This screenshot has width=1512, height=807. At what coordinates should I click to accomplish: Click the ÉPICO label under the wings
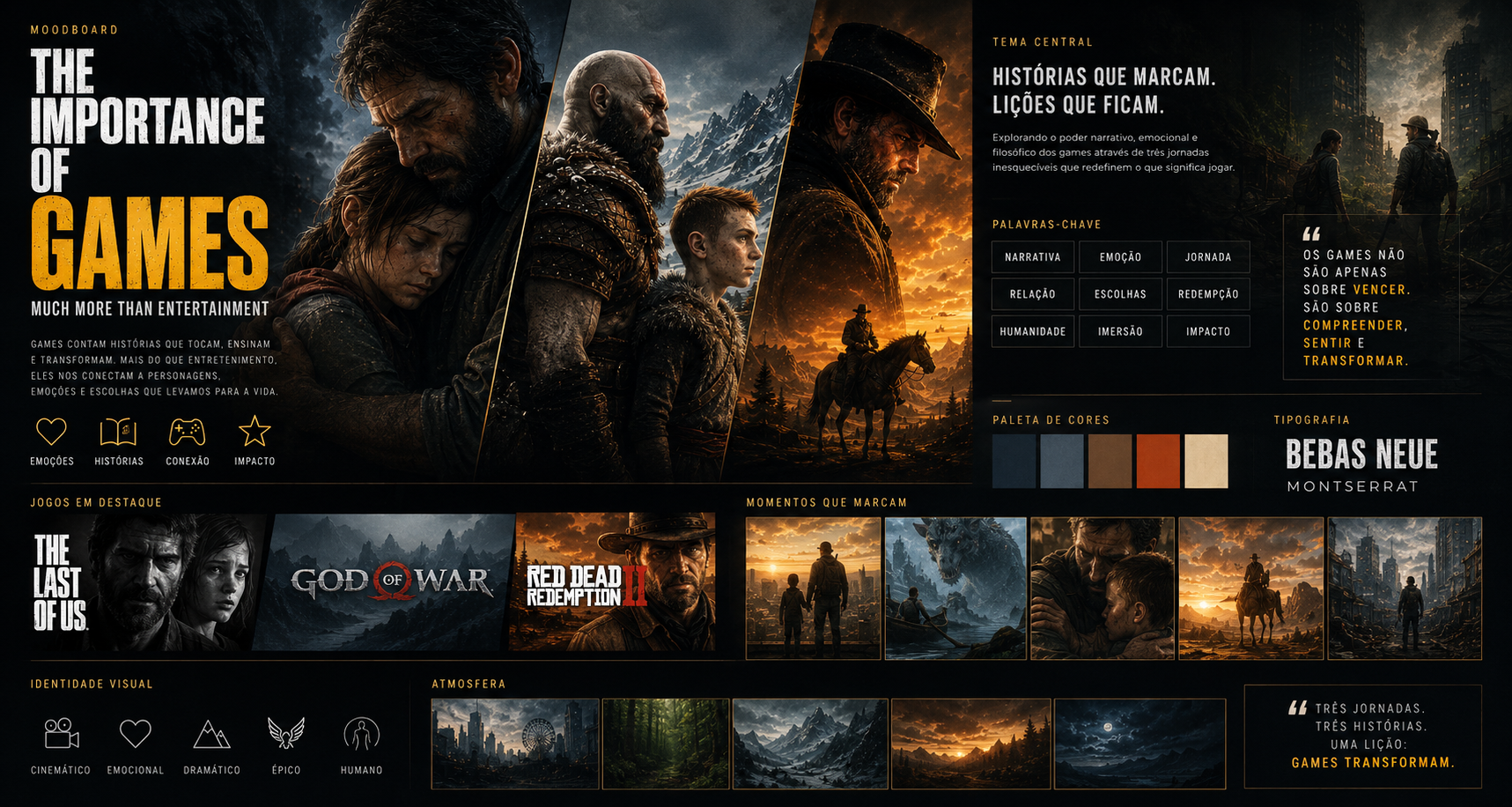tap(286, 771)
